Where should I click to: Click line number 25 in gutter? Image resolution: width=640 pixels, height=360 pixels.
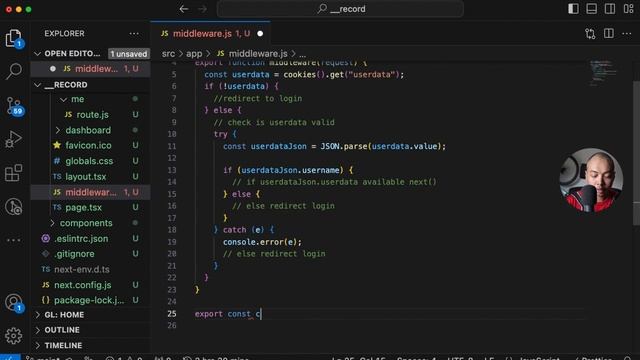(x=172, y=313)
